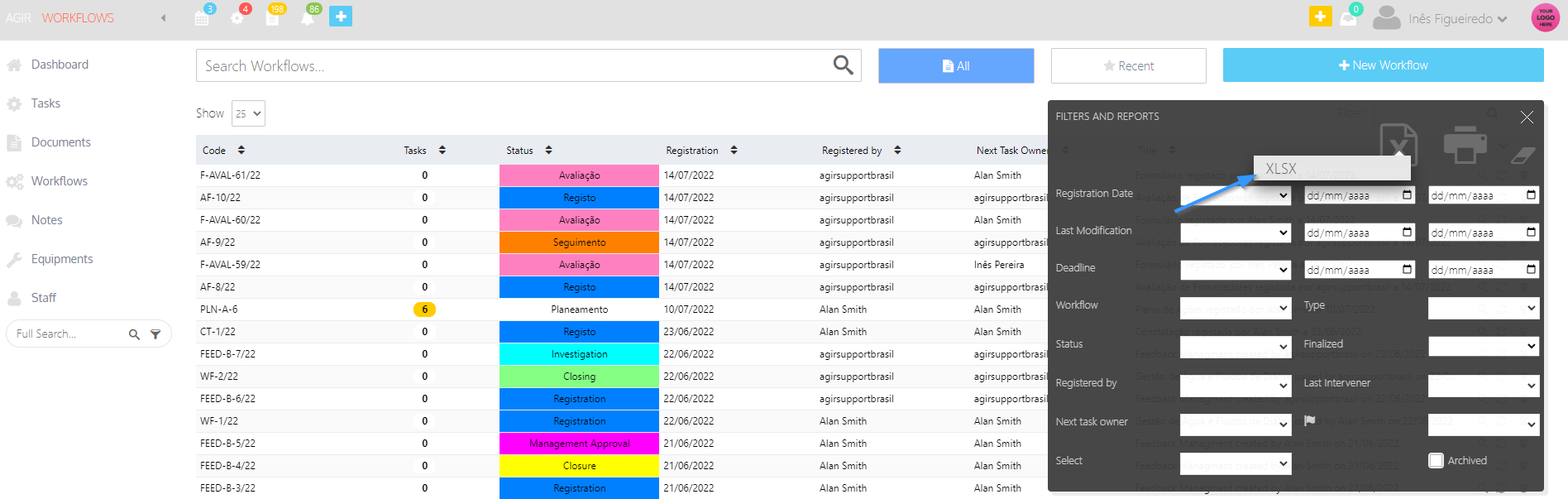Open the Deadline period dropdown
The height and width of the screenshot is (499, 1568).
(x=1236, y=270)
